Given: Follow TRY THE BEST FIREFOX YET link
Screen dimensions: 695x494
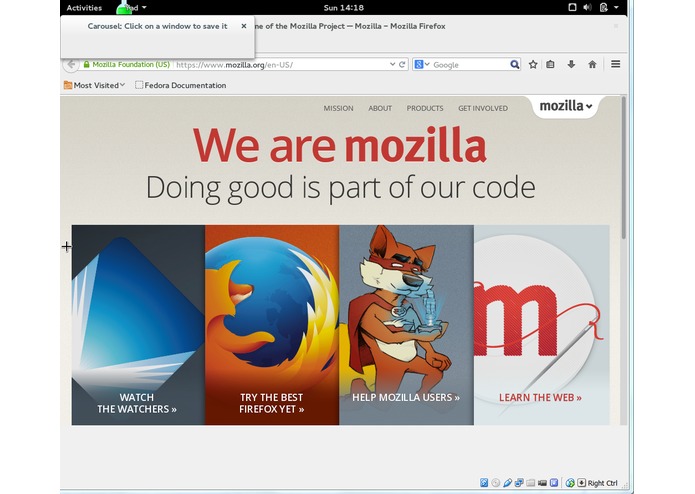Looking at the screenshot, I should pyautogui.click(x=272, y=403).
